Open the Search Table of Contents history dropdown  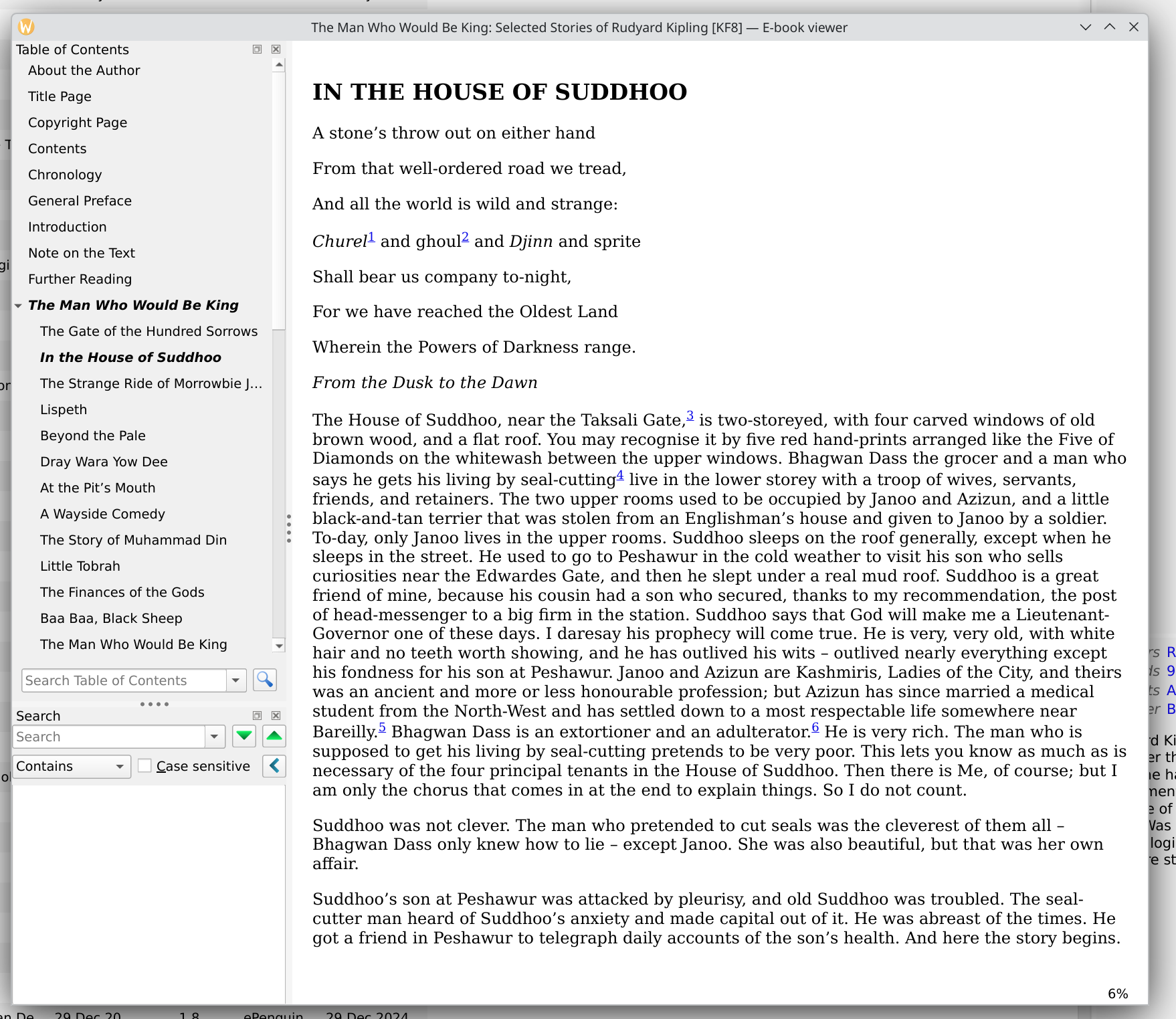pyautogui.click(x=235, y=680)
